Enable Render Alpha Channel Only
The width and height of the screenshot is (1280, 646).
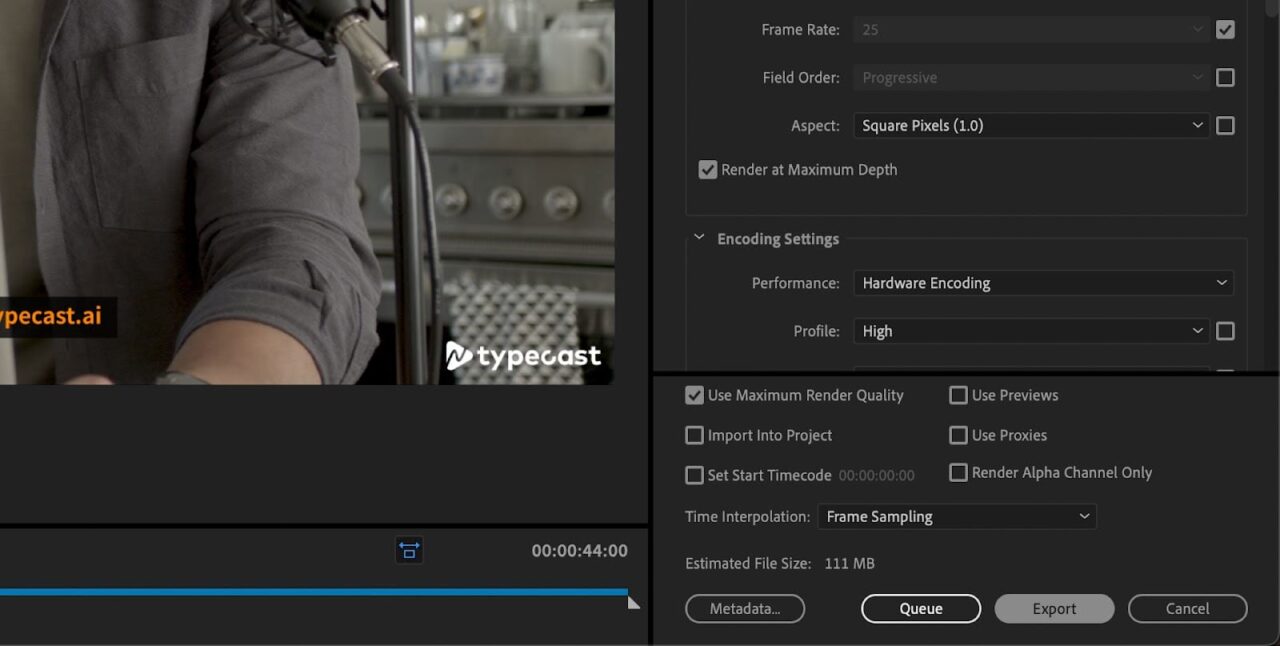(x=958, y=472)
